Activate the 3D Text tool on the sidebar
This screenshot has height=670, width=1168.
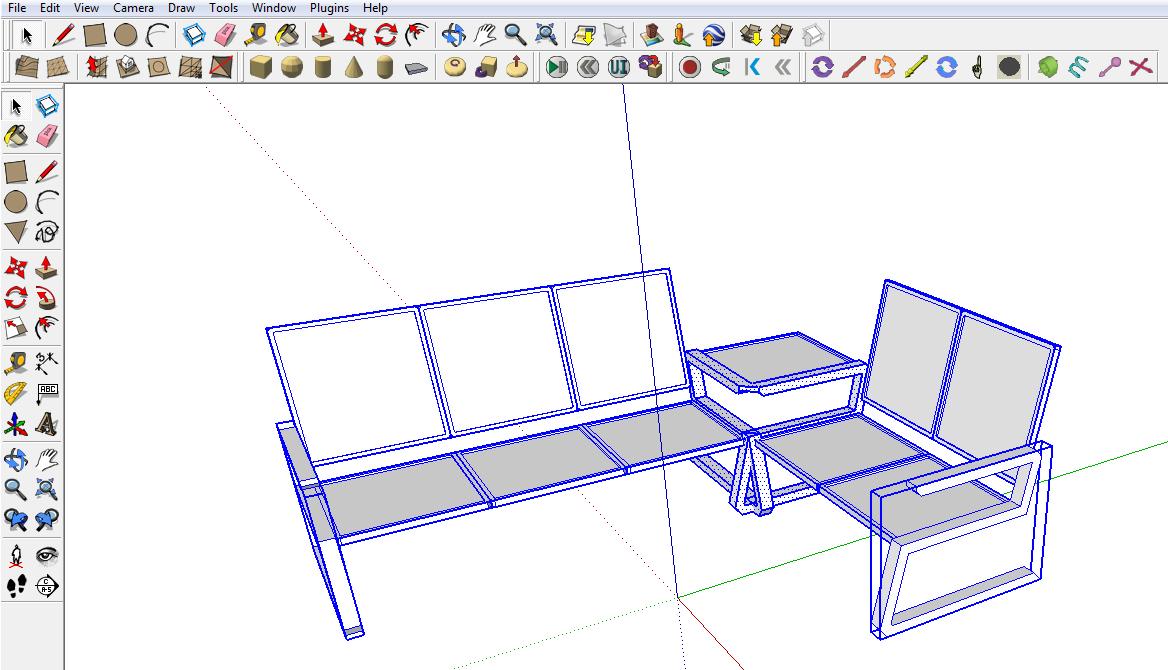coord(46,425)
